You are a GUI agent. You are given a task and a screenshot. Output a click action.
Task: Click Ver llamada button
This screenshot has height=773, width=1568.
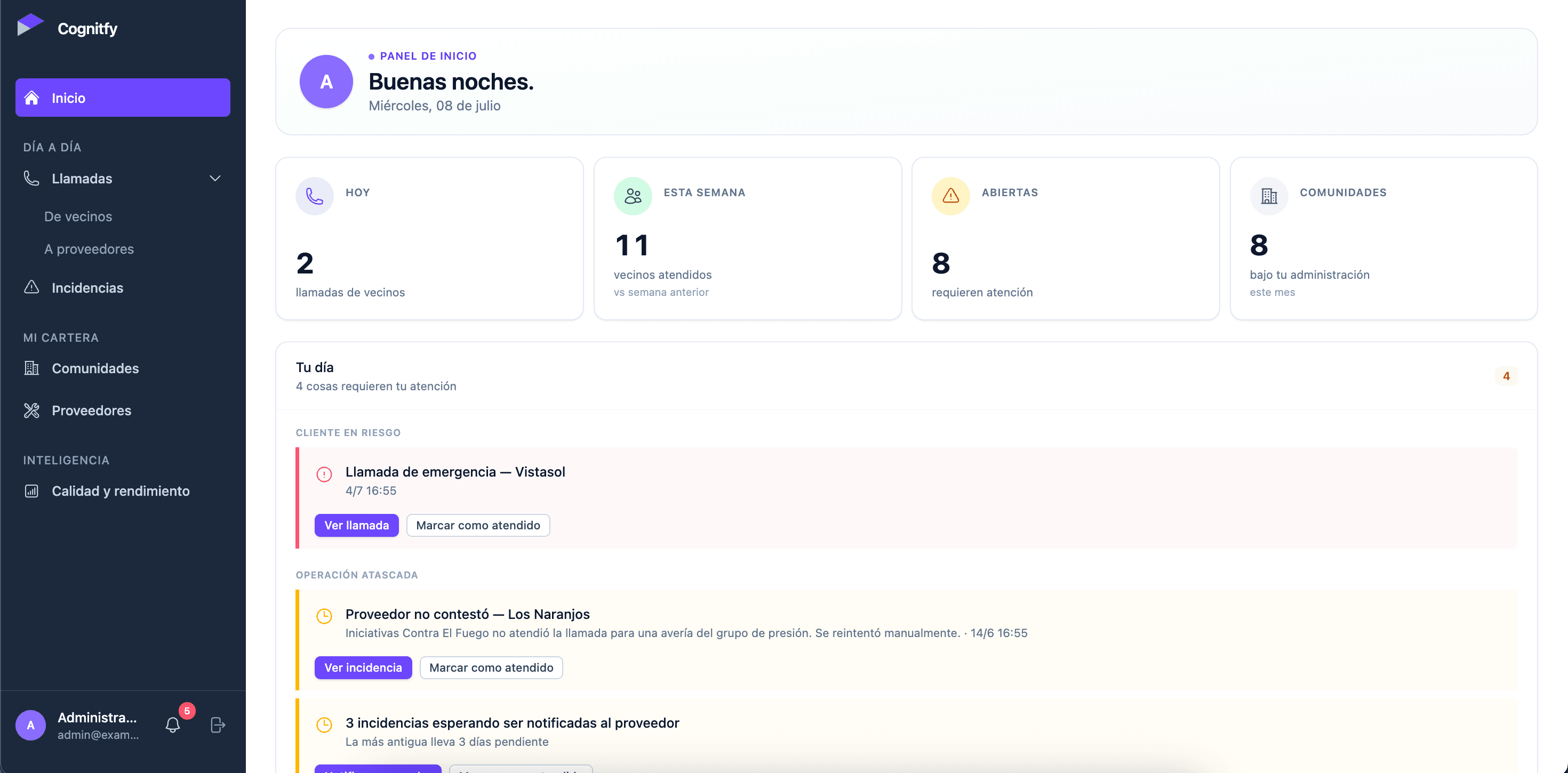point(357,525)
